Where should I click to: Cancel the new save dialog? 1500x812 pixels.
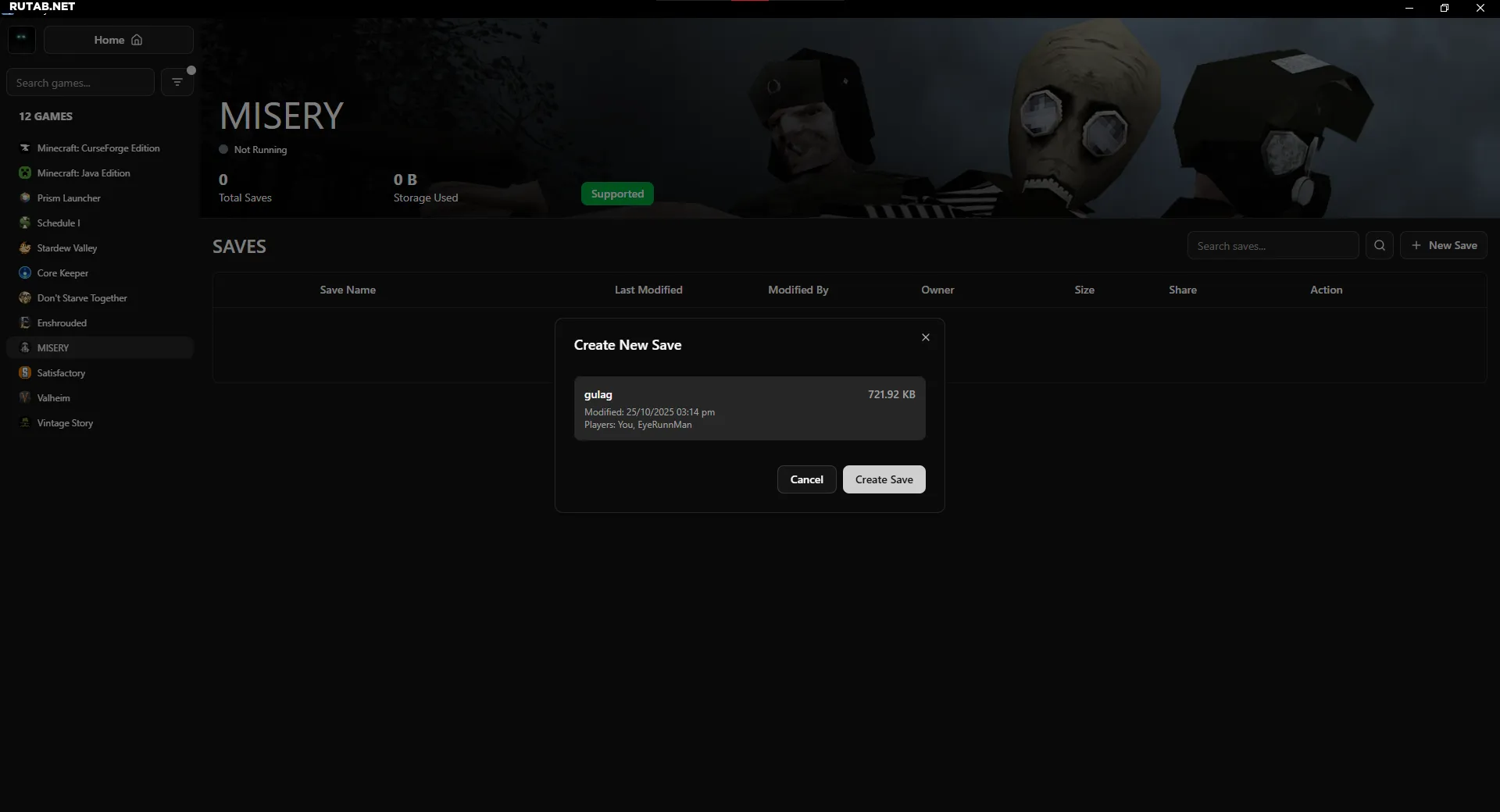(806, 479)
